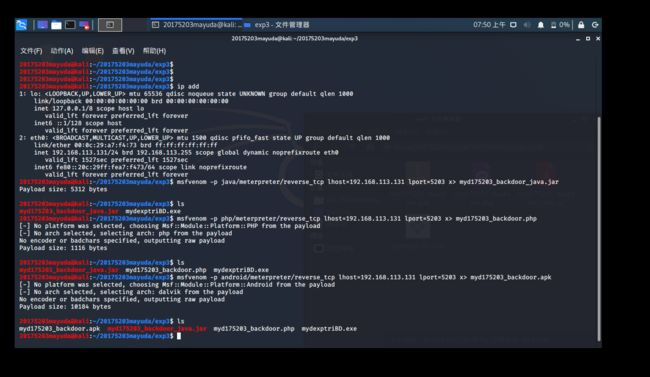This screenshot has height=377, width=650.
Task: Close the terminal window
Action: tap(598, 39)
